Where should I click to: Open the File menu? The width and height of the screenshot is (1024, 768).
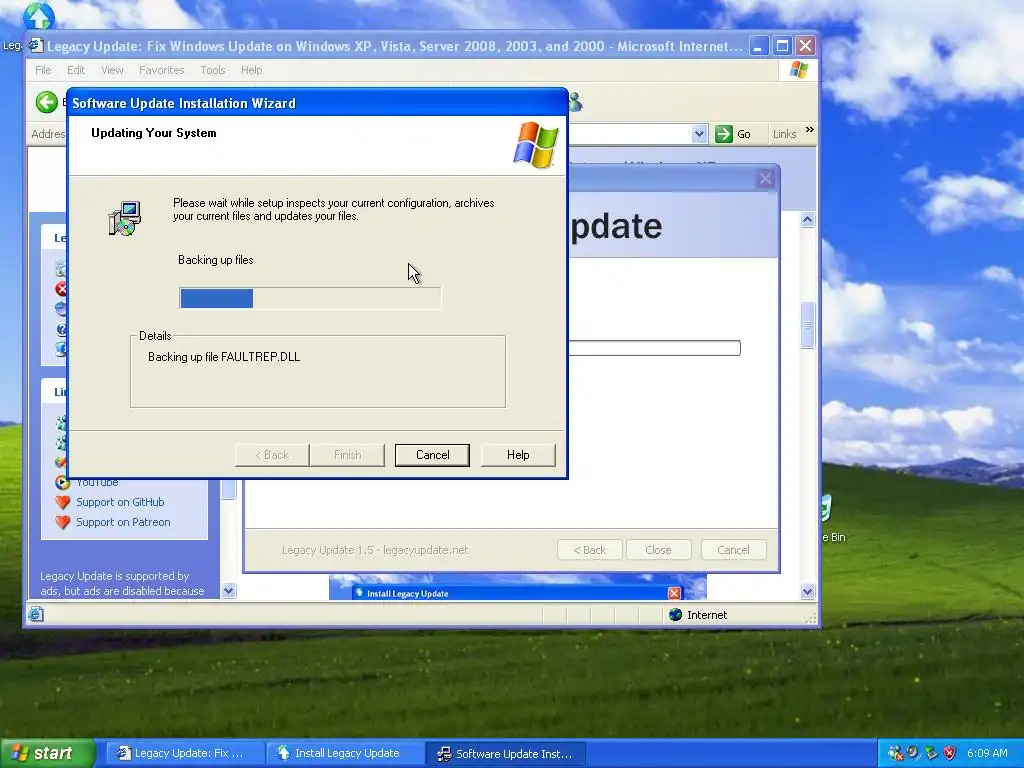point(43,70)
